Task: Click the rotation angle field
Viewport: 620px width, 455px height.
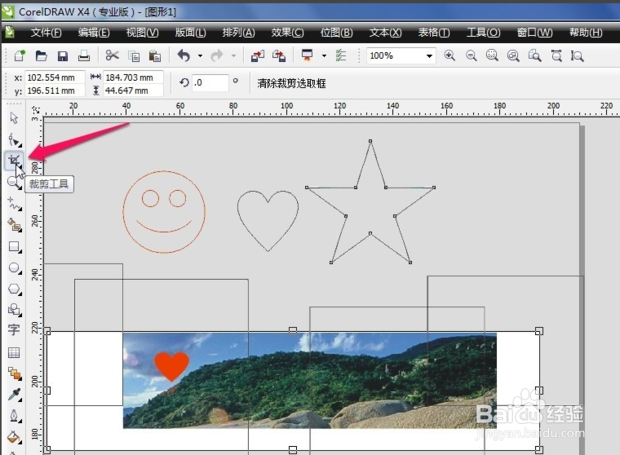Action: [210, 83]
